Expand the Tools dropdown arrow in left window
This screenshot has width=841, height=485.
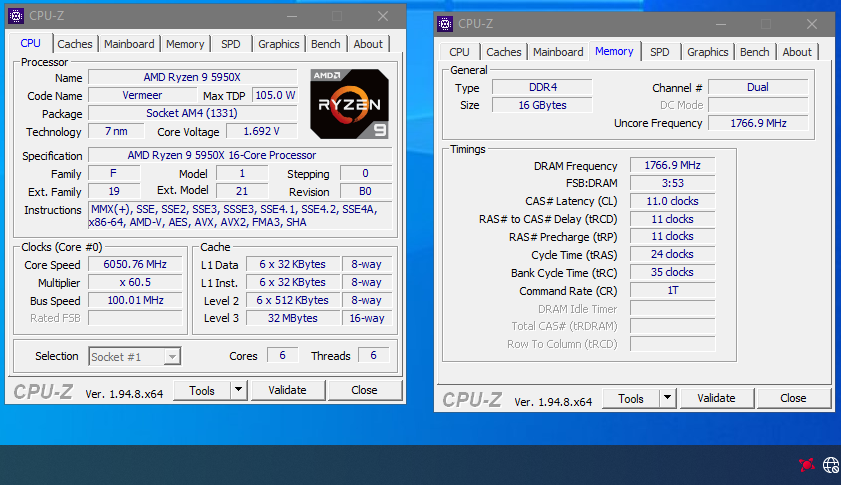239,390
